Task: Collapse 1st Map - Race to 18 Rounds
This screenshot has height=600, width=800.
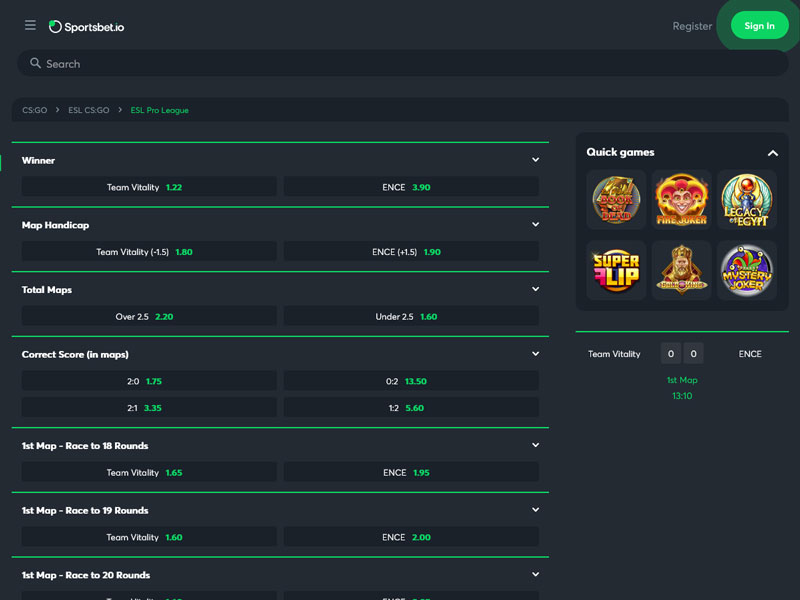Action: tap(535, 445)
